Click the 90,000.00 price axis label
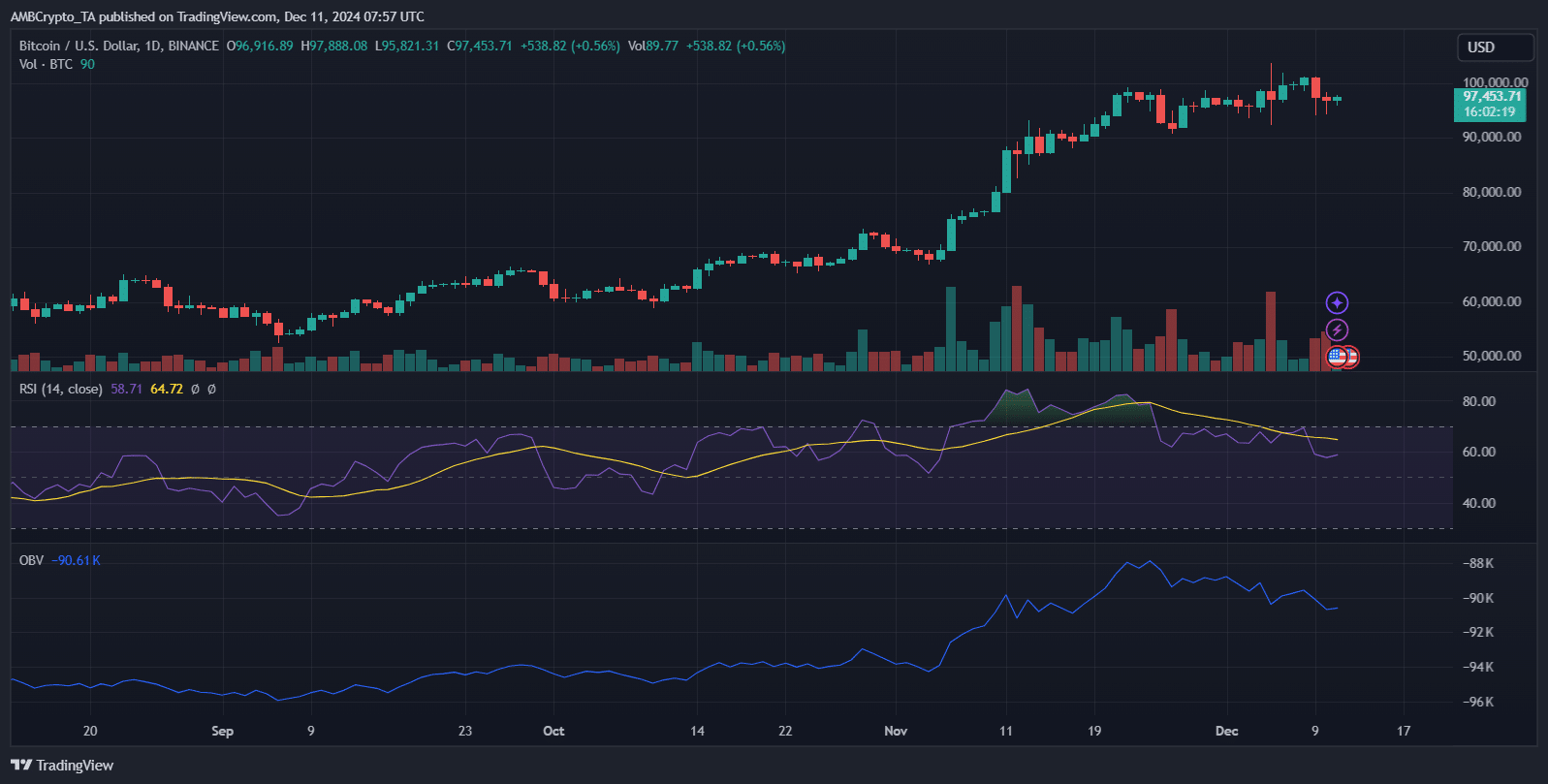This screenshot has height=784, width=1548. [1492, 138]
